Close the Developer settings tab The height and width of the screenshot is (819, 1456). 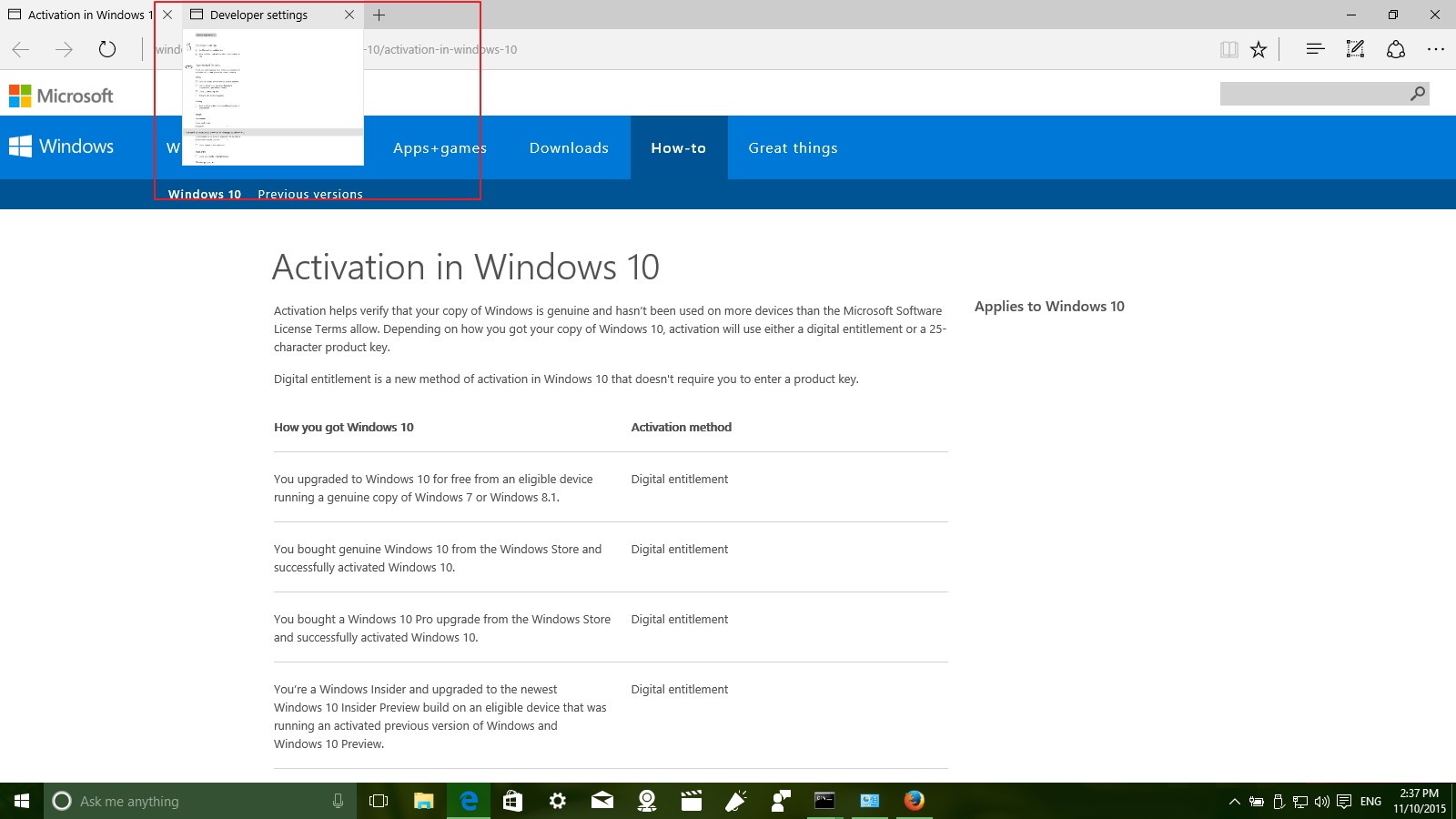[x=349, y=15]
